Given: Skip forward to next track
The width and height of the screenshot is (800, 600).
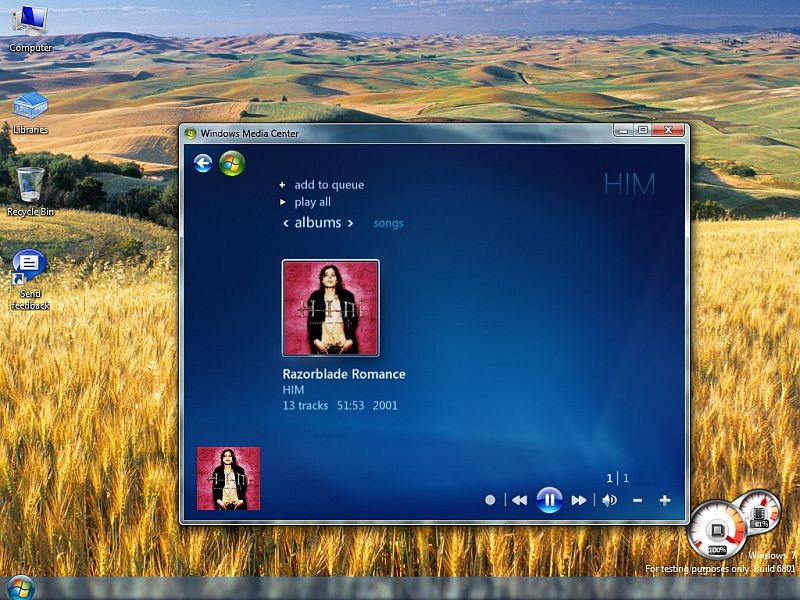Looking at the screenshot, I should click(x=579, y=500).
